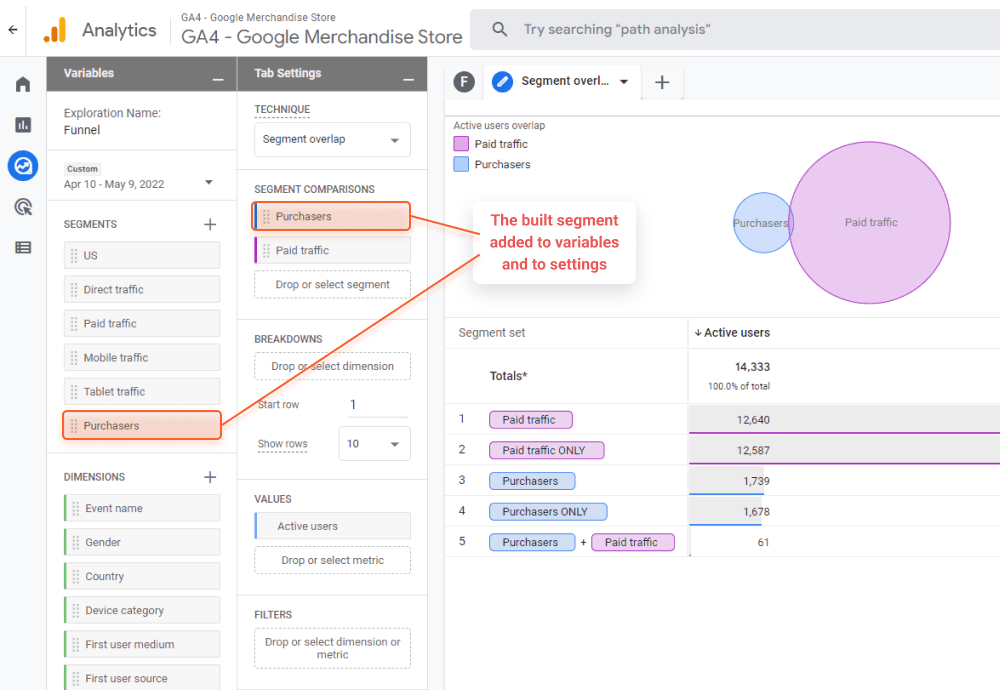This screenshot has width=1000, height=690.
Task: Open the Segment overlap tab menu arrow
Action: pyautogui.click(x=624, y=82)
